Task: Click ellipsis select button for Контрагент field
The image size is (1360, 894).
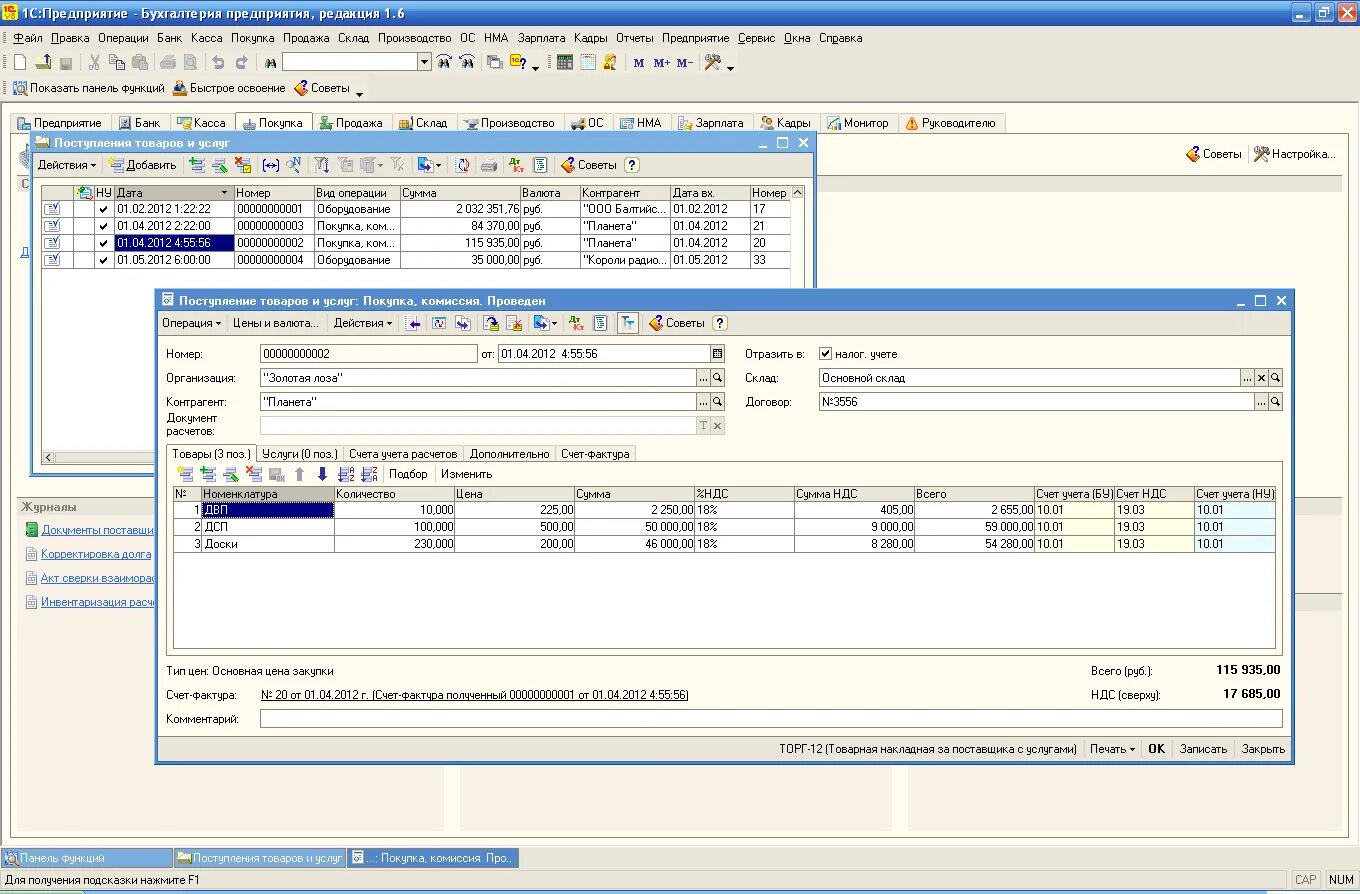Action: (x=703, y=401)
